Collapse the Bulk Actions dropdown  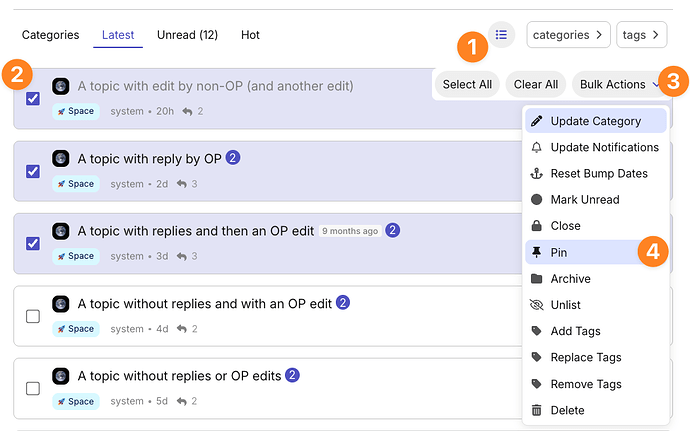click(620, 84)
